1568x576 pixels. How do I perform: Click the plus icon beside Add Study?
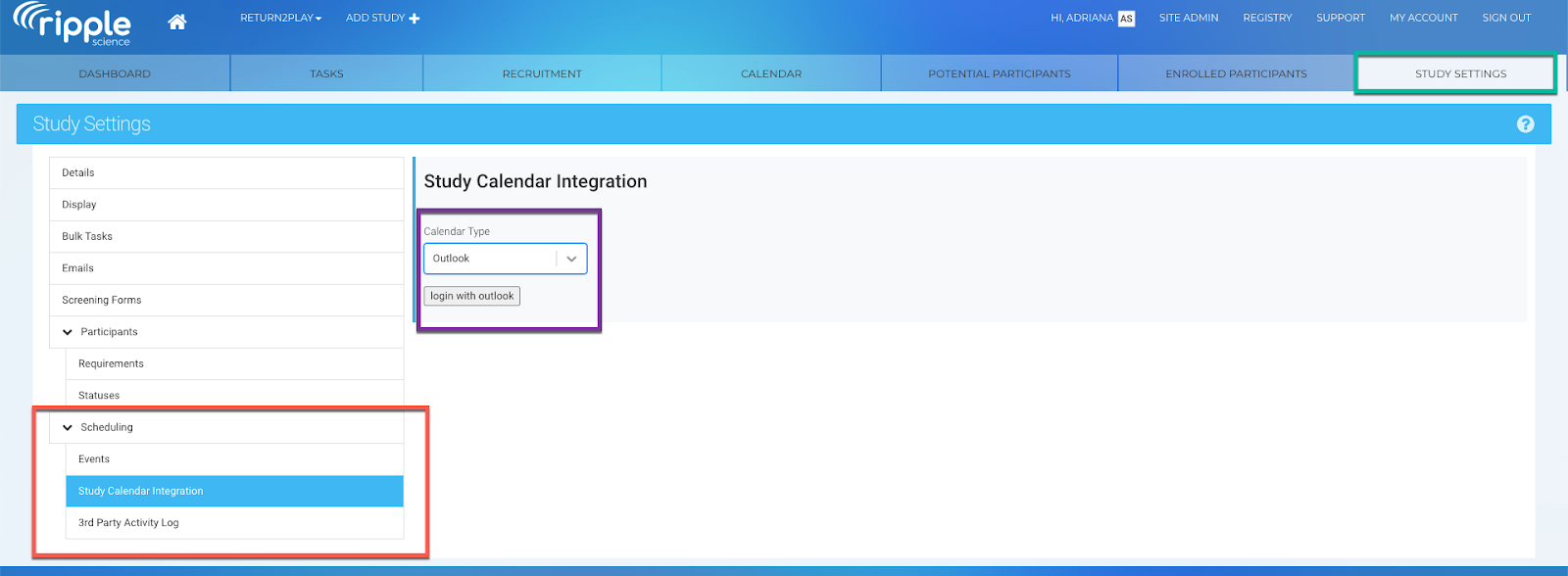point(415,19)
